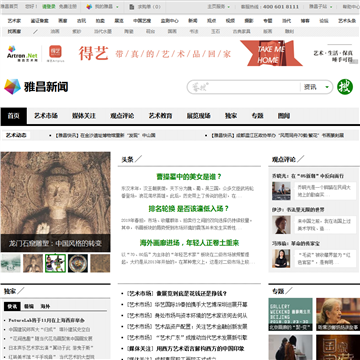360x360 pixels.
Task: Select the 首页 tab in news navigation
Action: (x=14, y=116)
